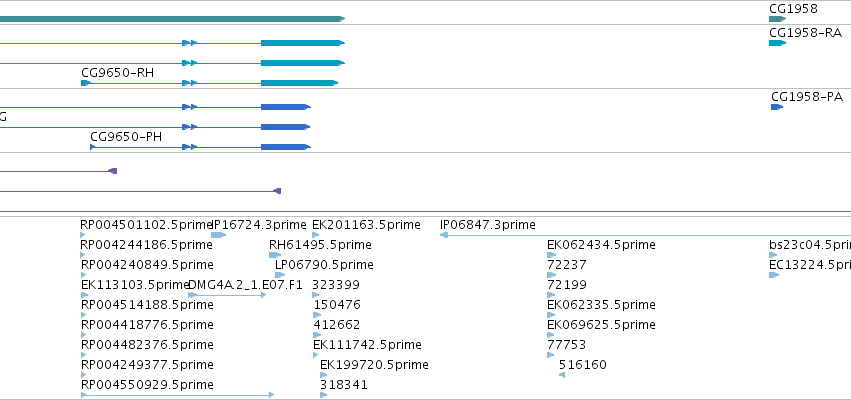Open EST RP004482376.5prime
The width and height of the screenshot is (851, 400).
tap(147, 345)
